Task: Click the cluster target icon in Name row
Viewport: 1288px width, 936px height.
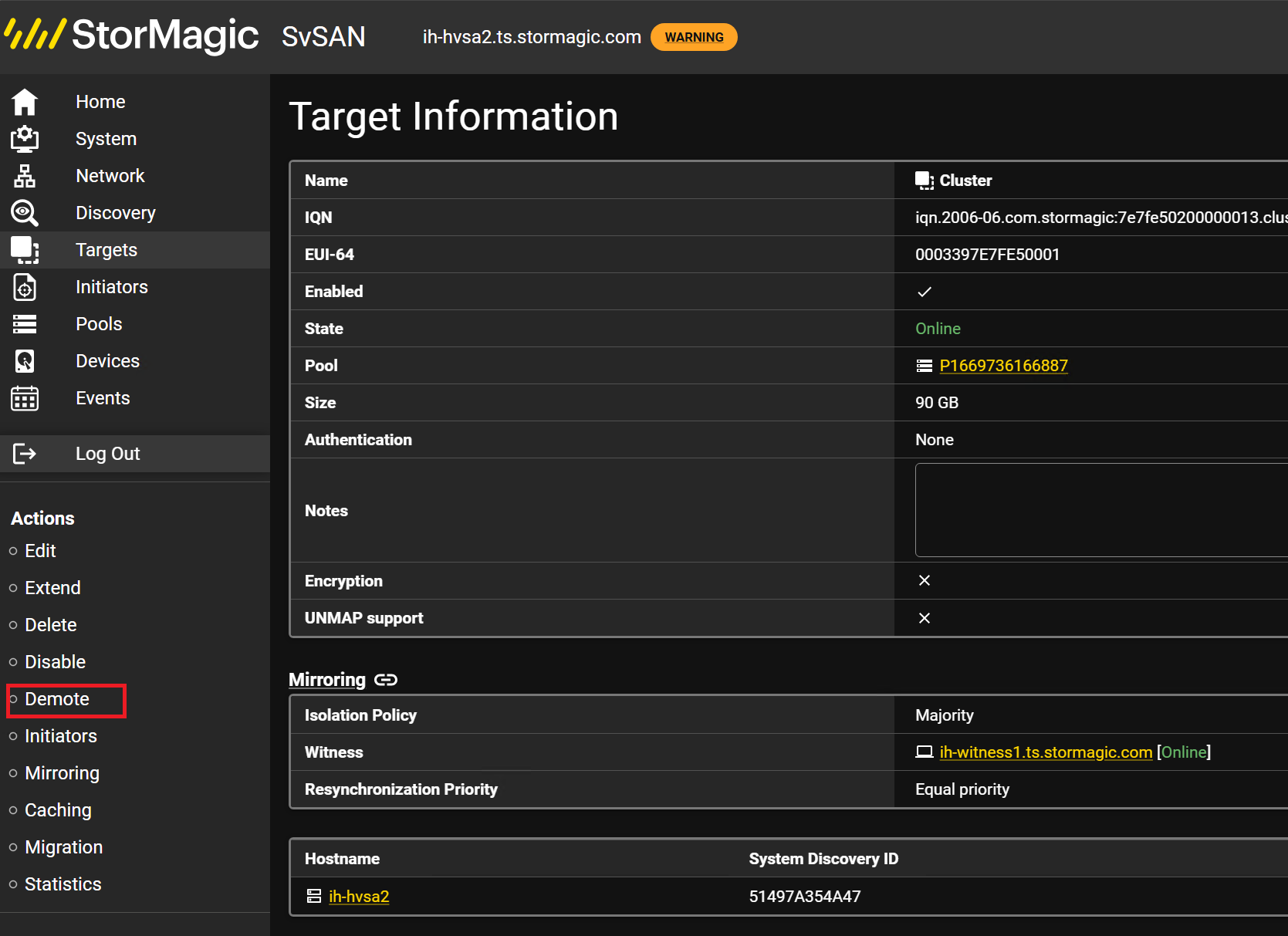Action: tap(925, 181)
